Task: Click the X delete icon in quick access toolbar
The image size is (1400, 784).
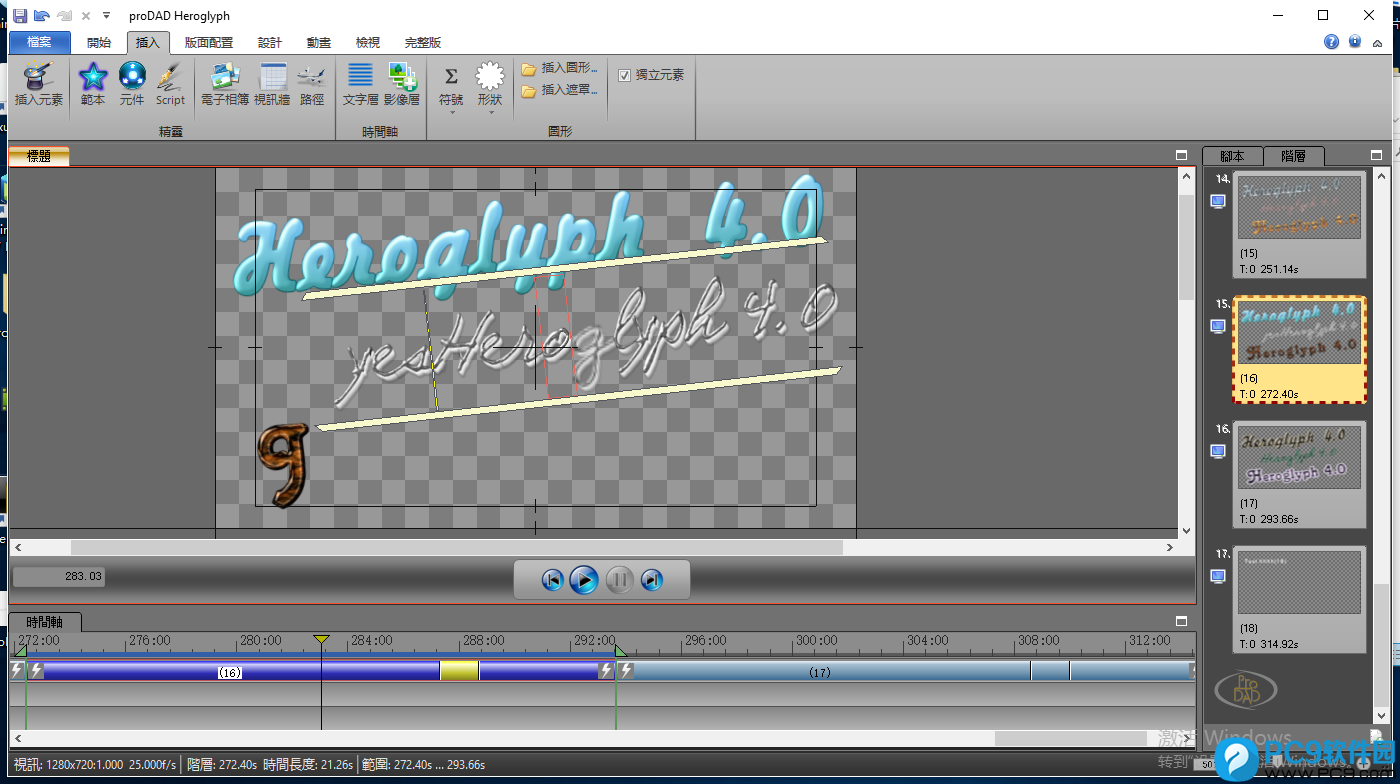Action: [x=86, y=16]
